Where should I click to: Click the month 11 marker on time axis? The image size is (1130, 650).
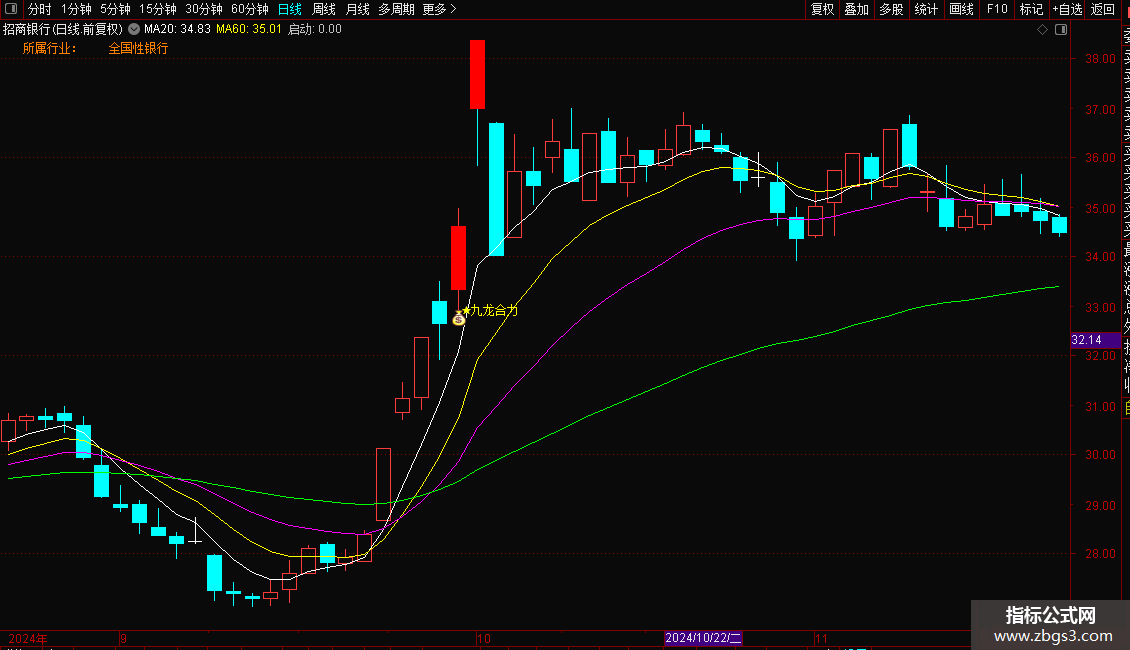[x=822, y=638]
